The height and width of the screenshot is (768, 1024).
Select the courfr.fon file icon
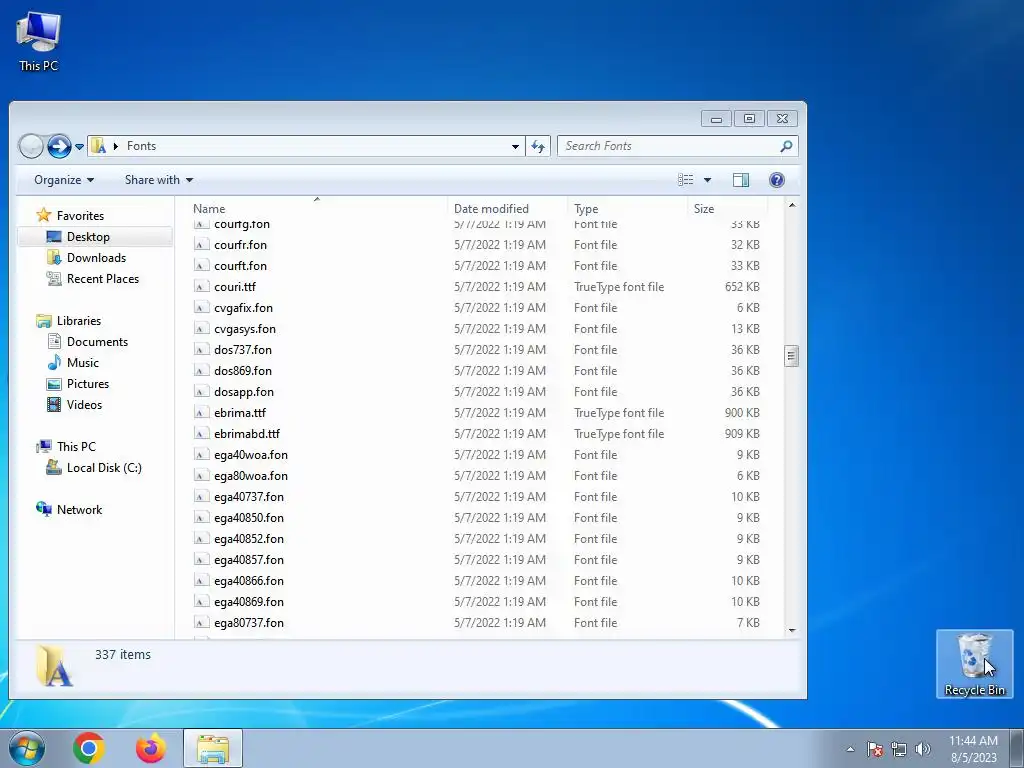pyautogui.click(x=201, y=245)
